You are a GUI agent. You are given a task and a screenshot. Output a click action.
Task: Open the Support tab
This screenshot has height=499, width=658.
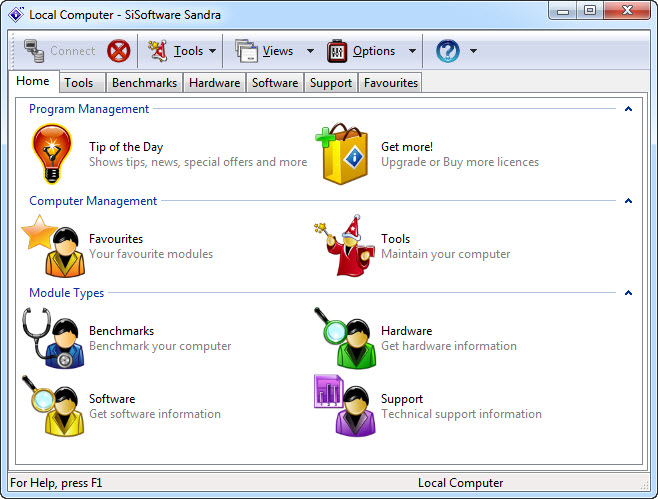(x=331, y=83)
